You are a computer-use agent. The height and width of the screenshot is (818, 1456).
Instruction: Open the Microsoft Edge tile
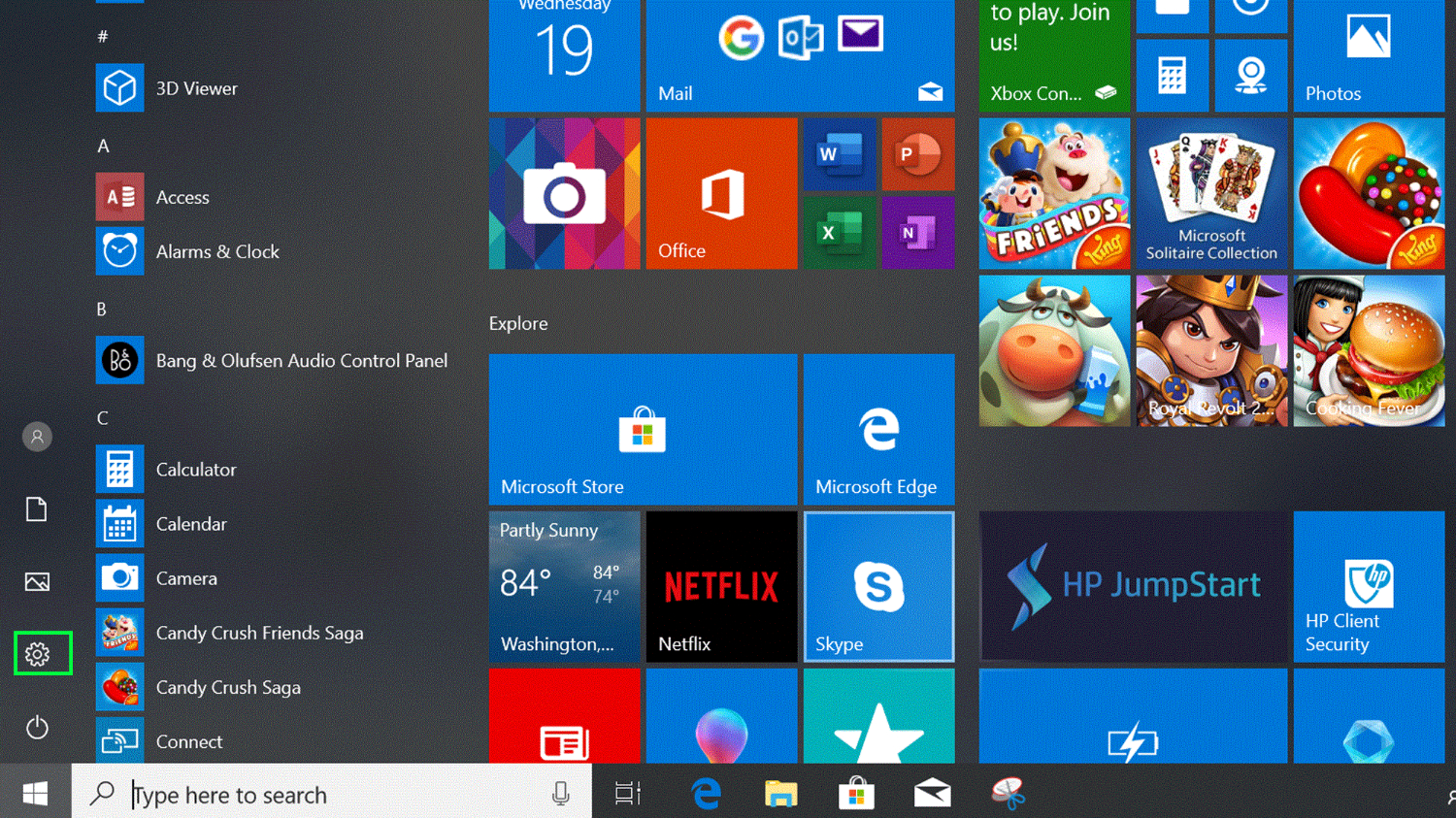(x=878, y=429)
